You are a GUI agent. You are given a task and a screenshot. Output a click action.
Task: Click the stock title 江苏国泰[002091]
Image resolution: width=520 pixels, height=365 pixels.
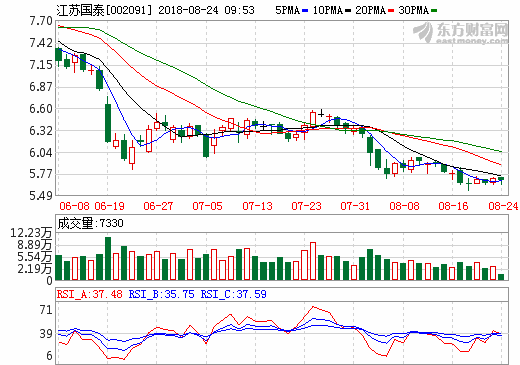click(104, 10)
